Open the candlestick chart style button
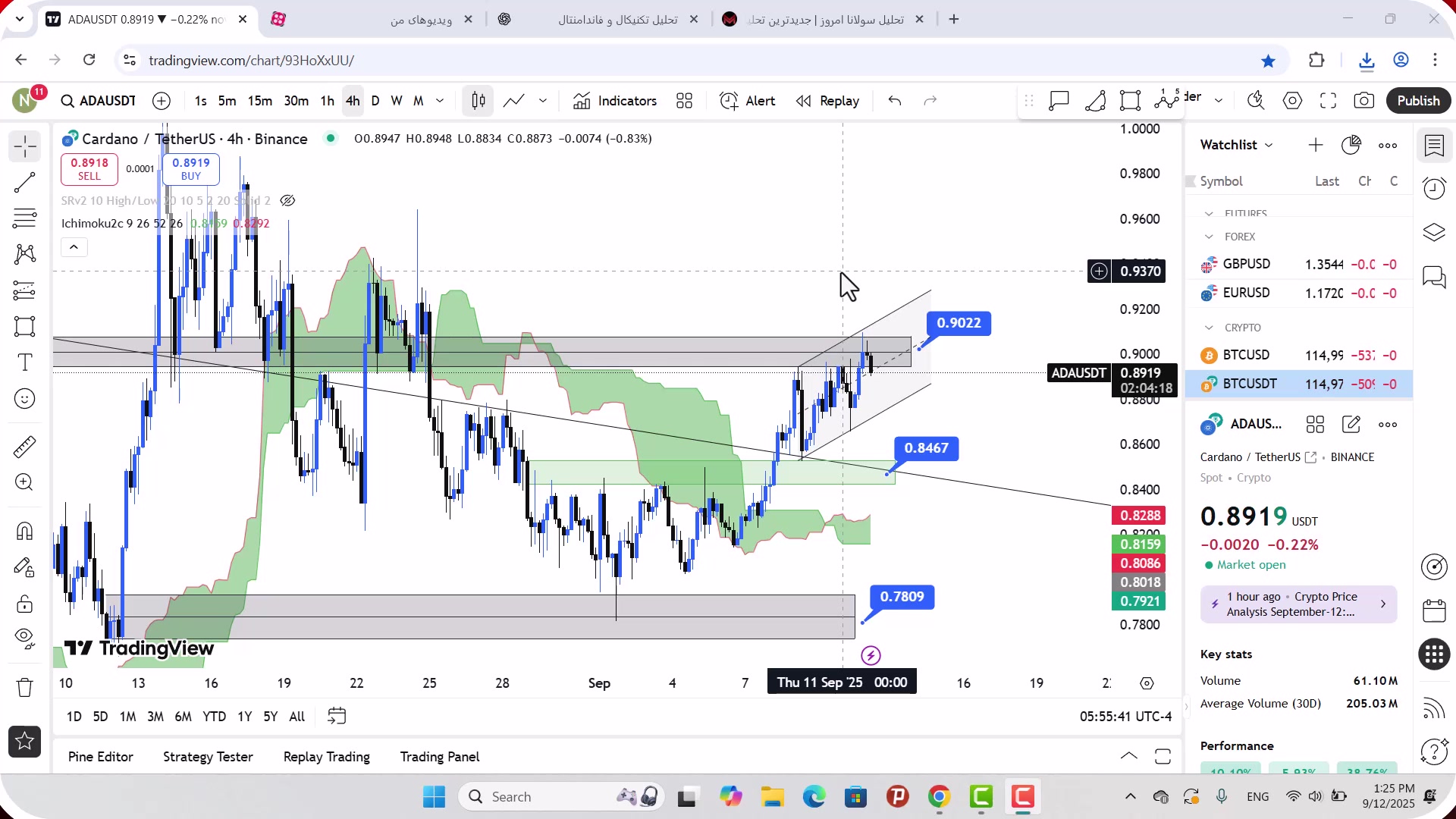The height and width of the screenshot is (819, 1456). click(479, 101)
